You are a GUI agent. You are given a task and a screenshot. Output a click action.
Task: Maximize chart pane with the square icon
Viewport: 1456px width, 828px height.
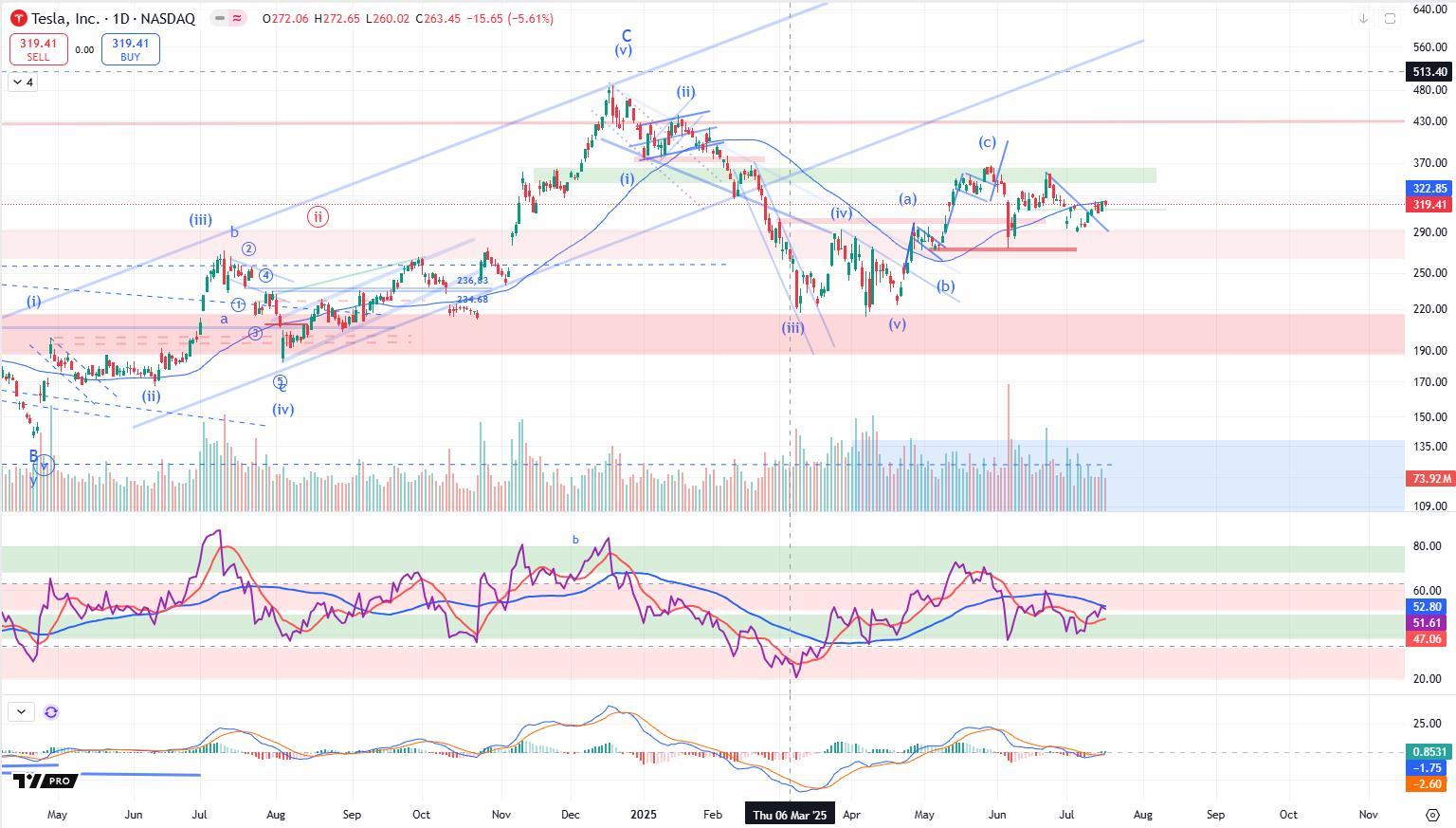pyautogui.click(x=1390, y=18)
